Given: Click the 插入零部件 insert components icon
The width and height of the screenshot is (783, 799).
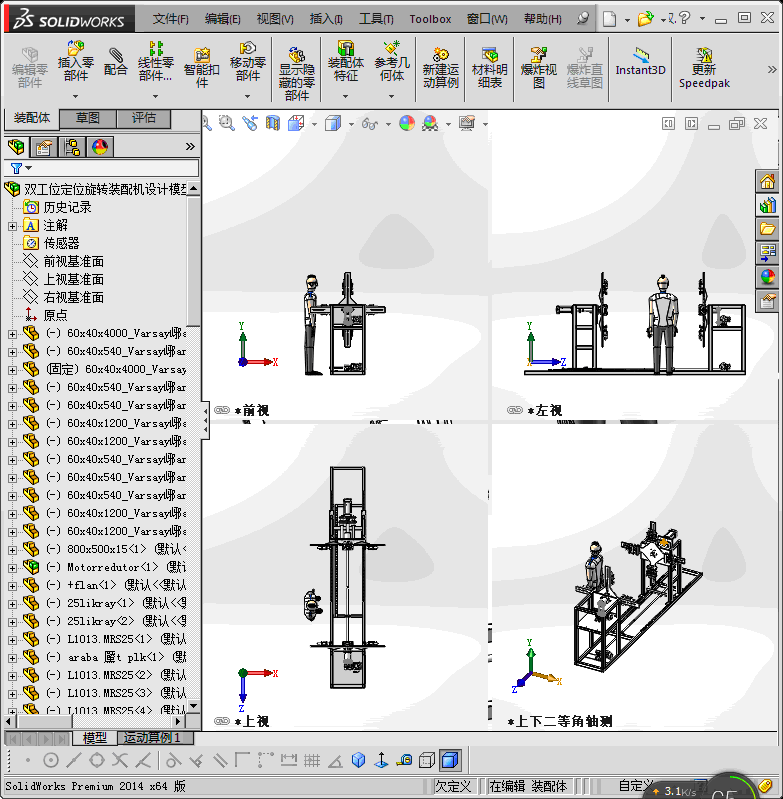Looking at the screenshot, I should (x=75, y=62).
